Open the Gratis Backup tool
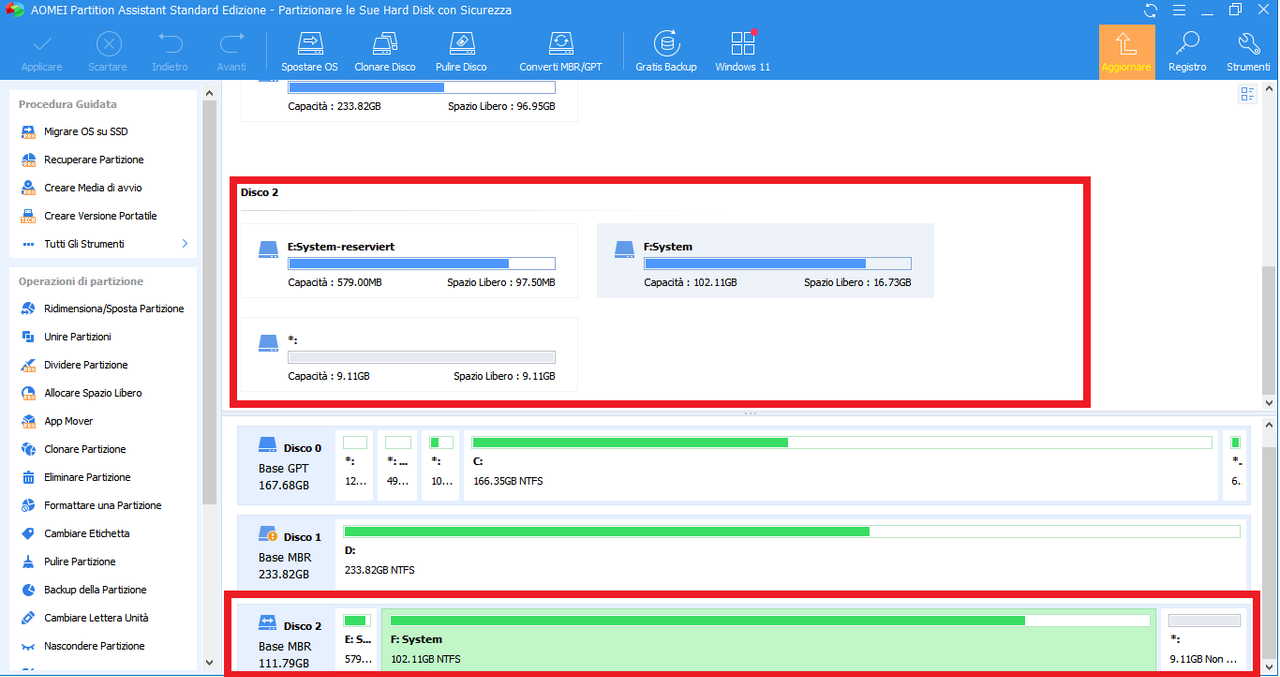 coord(666,52)
